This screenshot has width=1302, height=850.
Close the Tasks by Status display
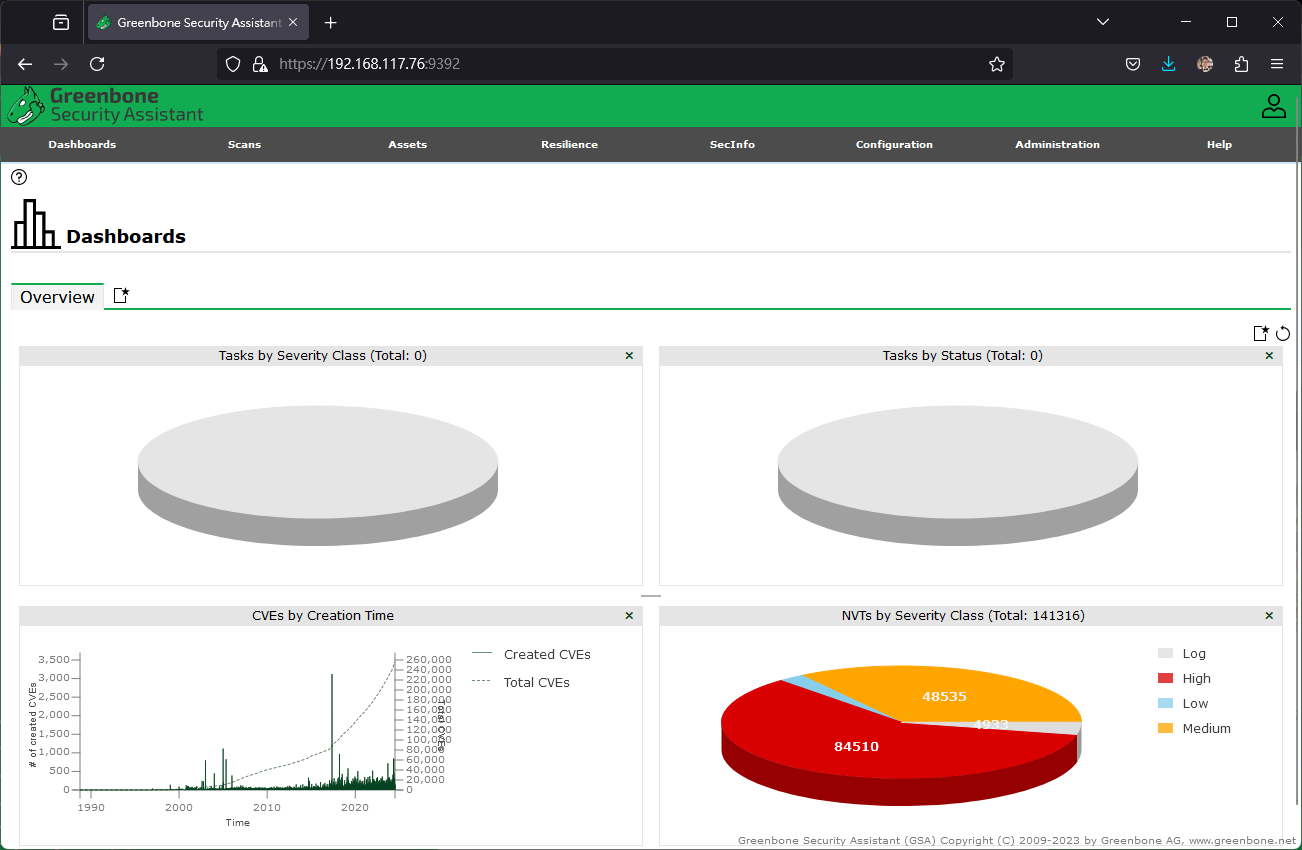tap(1269, 355)
